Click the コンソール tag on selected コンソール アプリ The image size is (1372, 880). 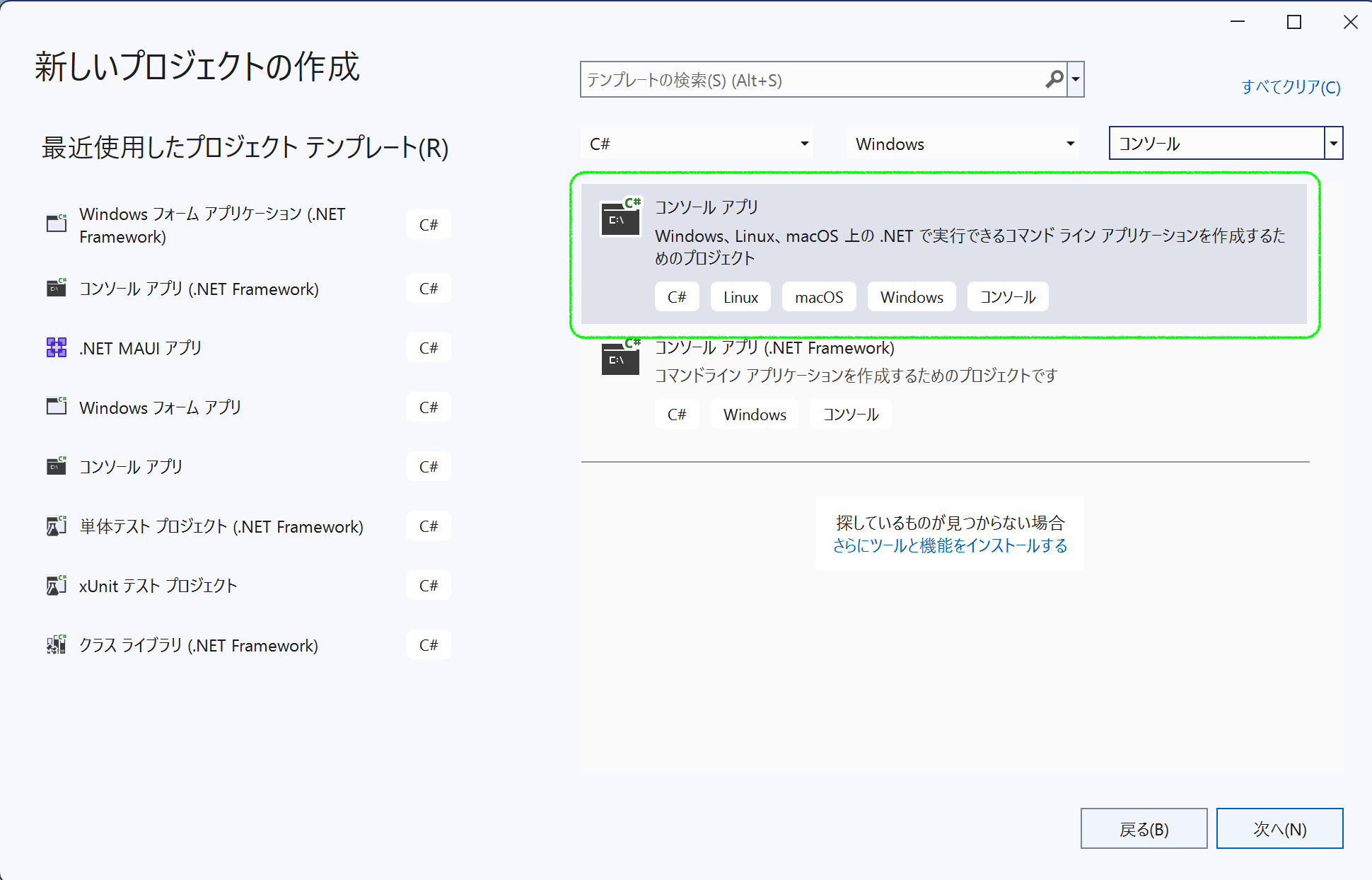tap(1008, 297)
